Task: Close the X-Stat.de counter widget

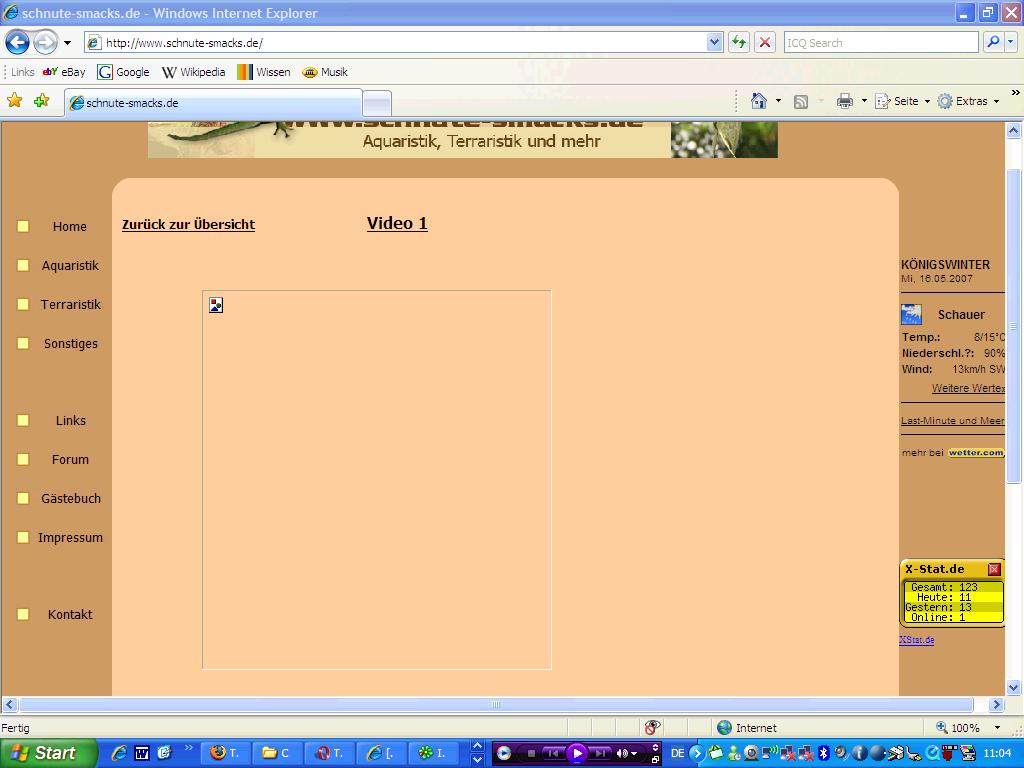Action: pyautogui.click(x=994, y=569)
